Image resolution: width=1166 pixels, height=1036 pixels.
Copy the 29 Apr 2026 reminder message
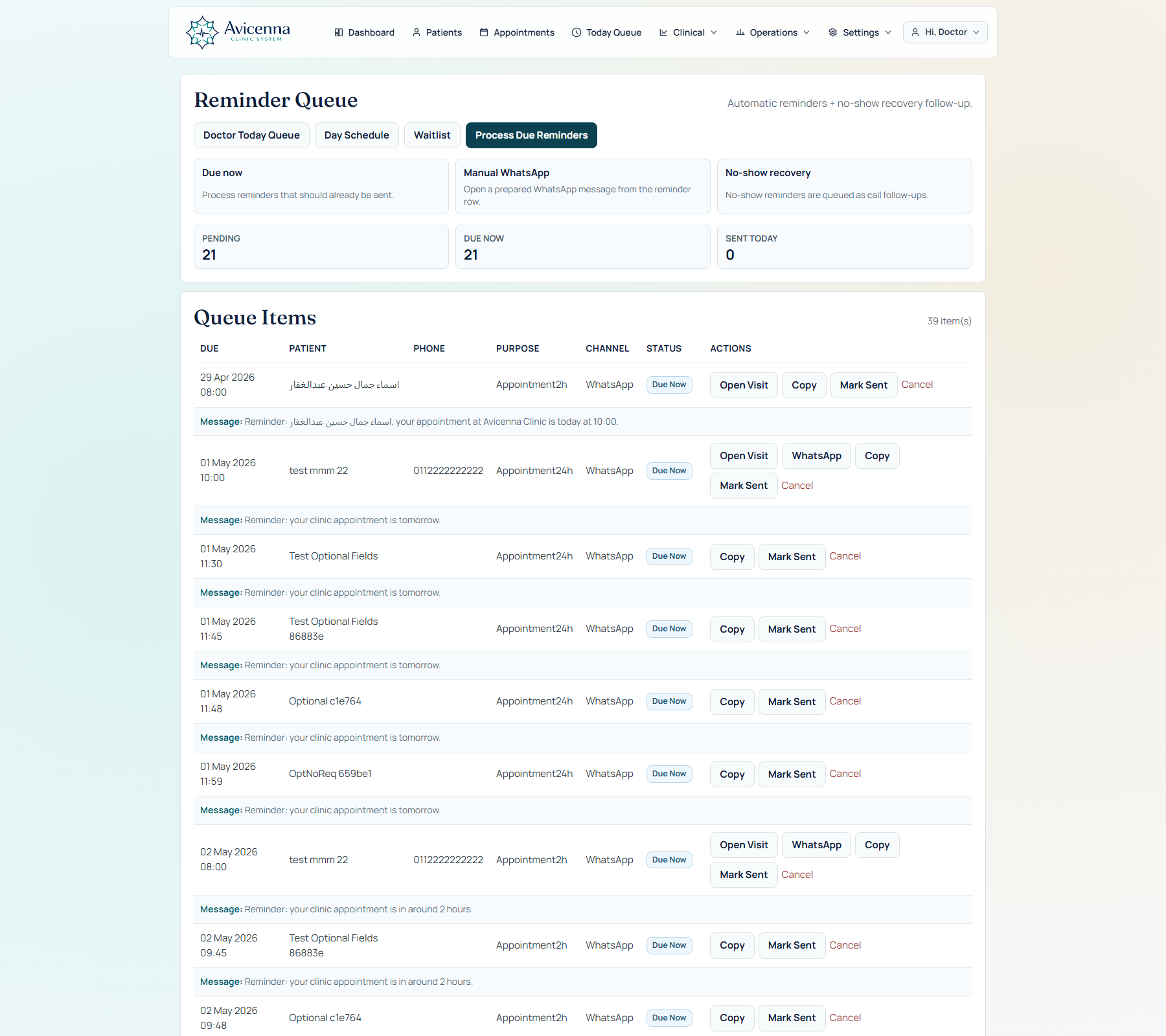point(804,385)
